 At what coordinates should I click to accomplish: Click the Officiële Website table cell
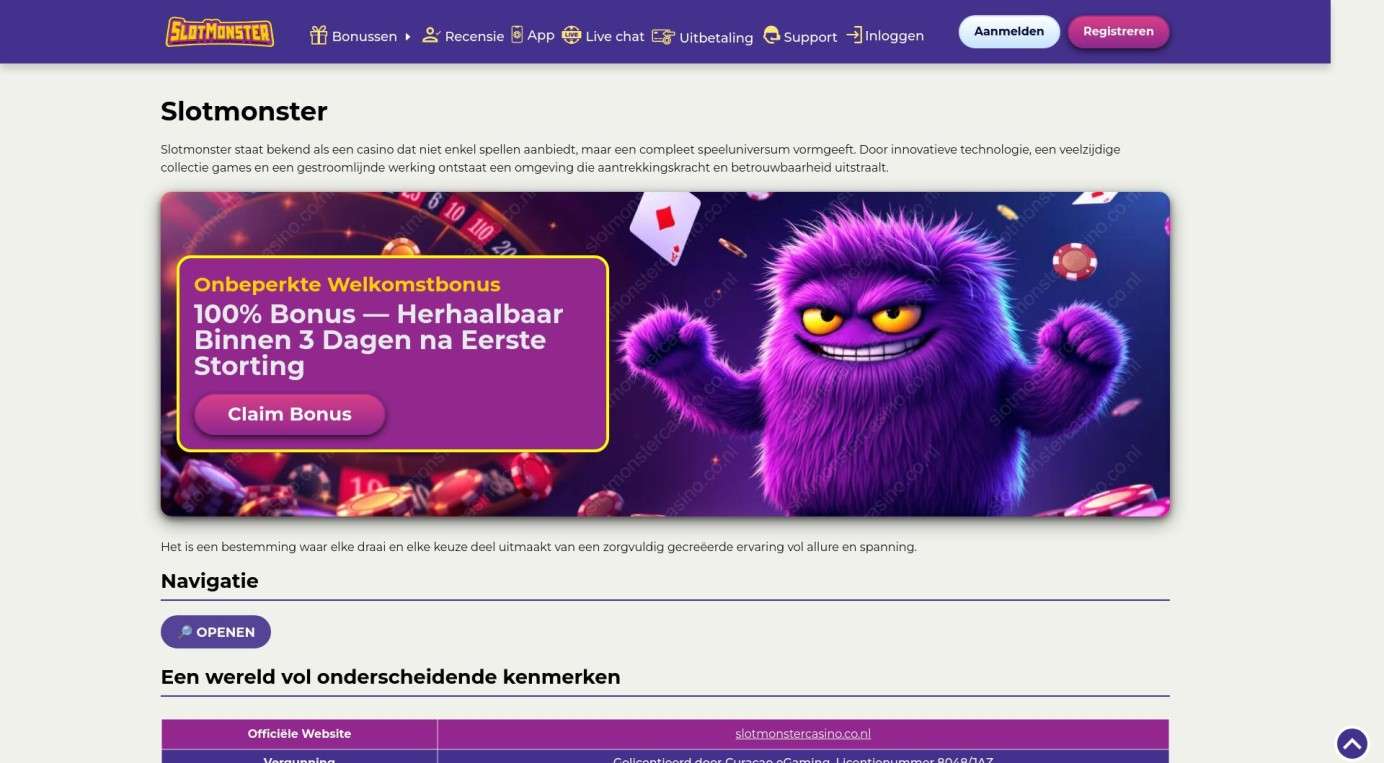pos(299,734)
